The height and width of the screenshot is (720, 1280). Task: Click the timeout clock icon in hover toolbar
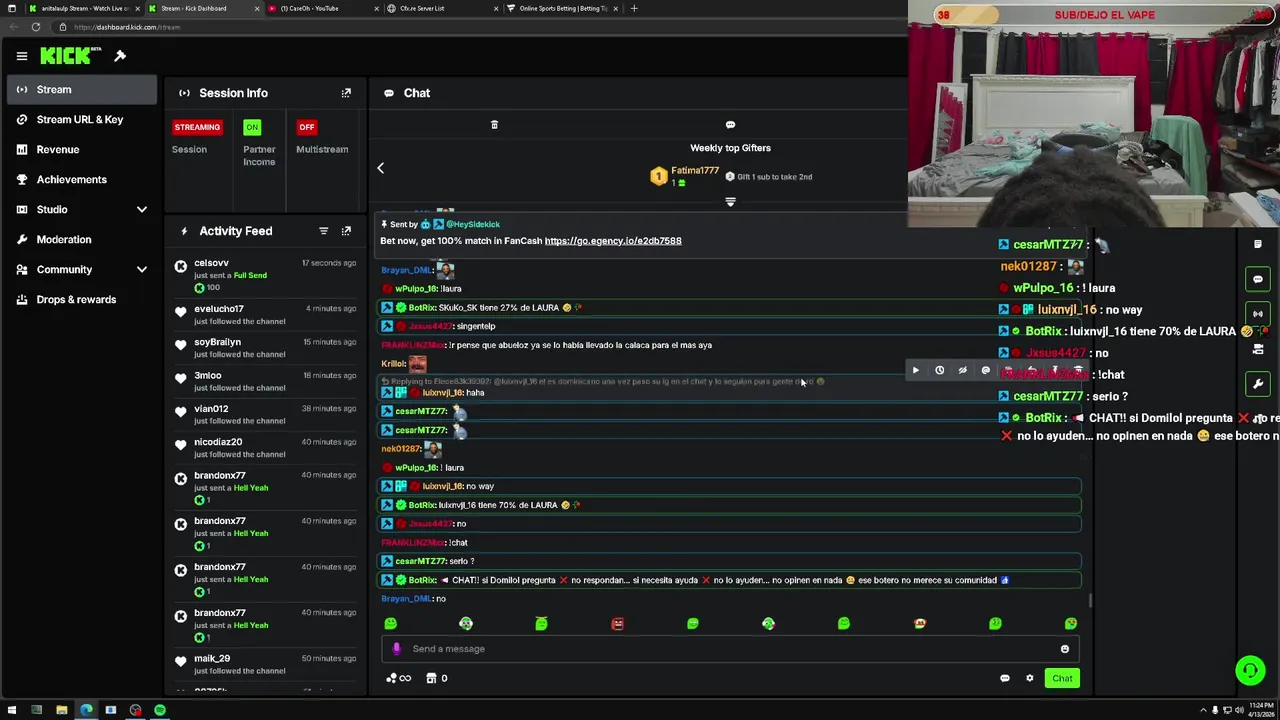[939, 371]
